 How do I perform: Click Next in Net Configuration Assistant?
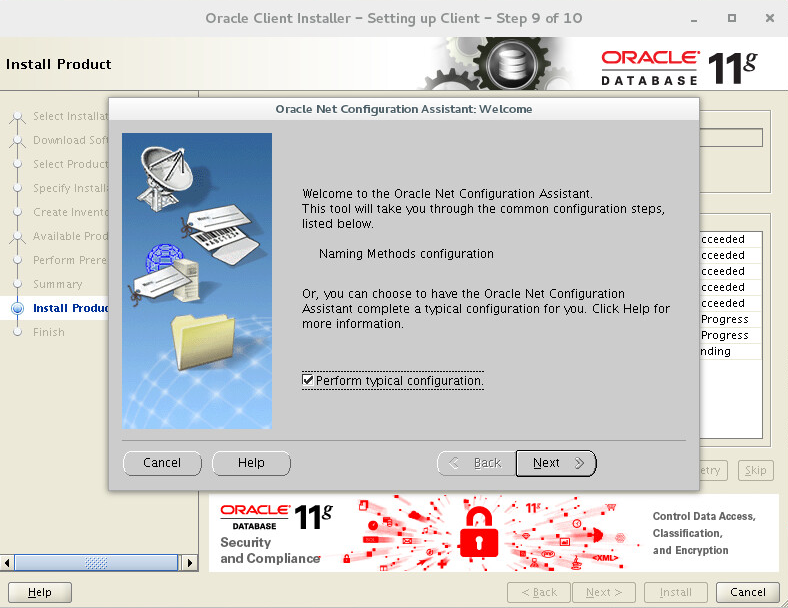pyautogui.click(x=555, y=463)
